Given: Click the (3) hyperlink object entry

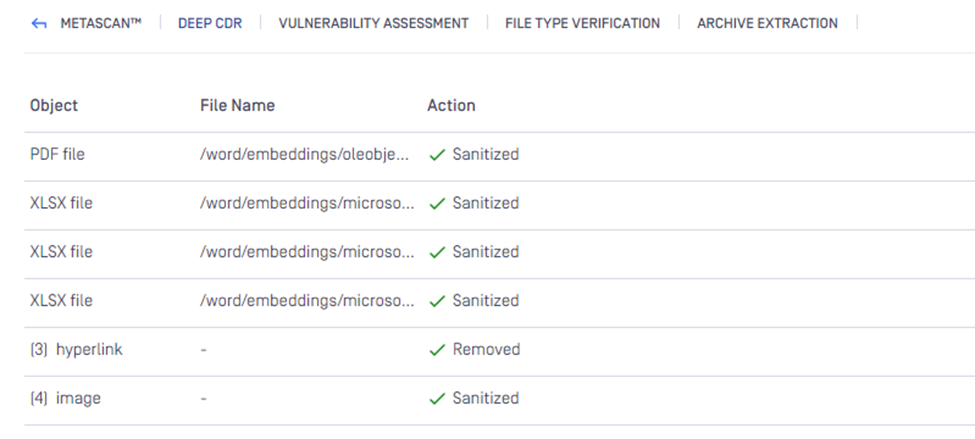Looking at the screenshot, I should (x=76, y=349).
